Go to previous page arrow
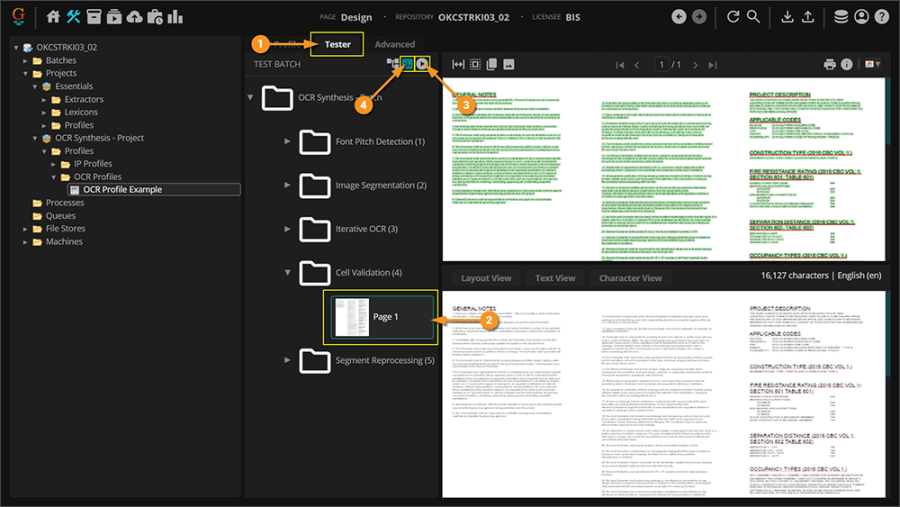 point(637,65)
